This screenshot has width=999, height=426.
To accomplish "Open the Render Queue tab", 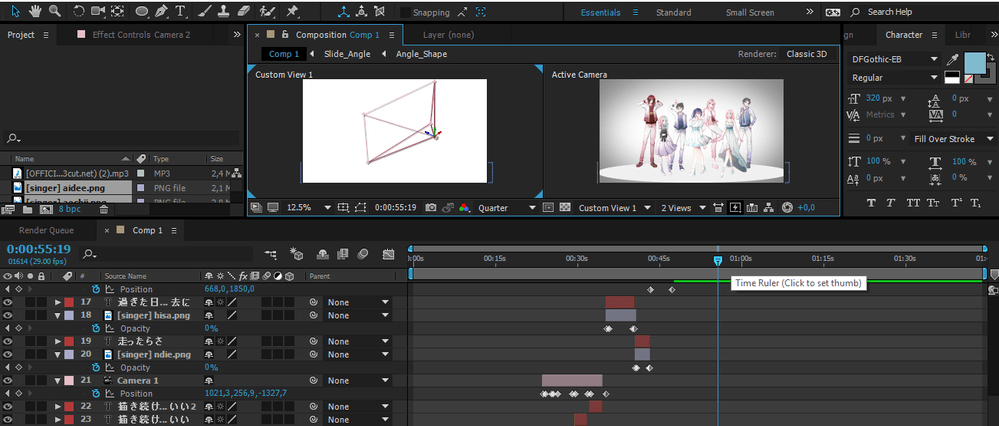I will coord(46,231).
